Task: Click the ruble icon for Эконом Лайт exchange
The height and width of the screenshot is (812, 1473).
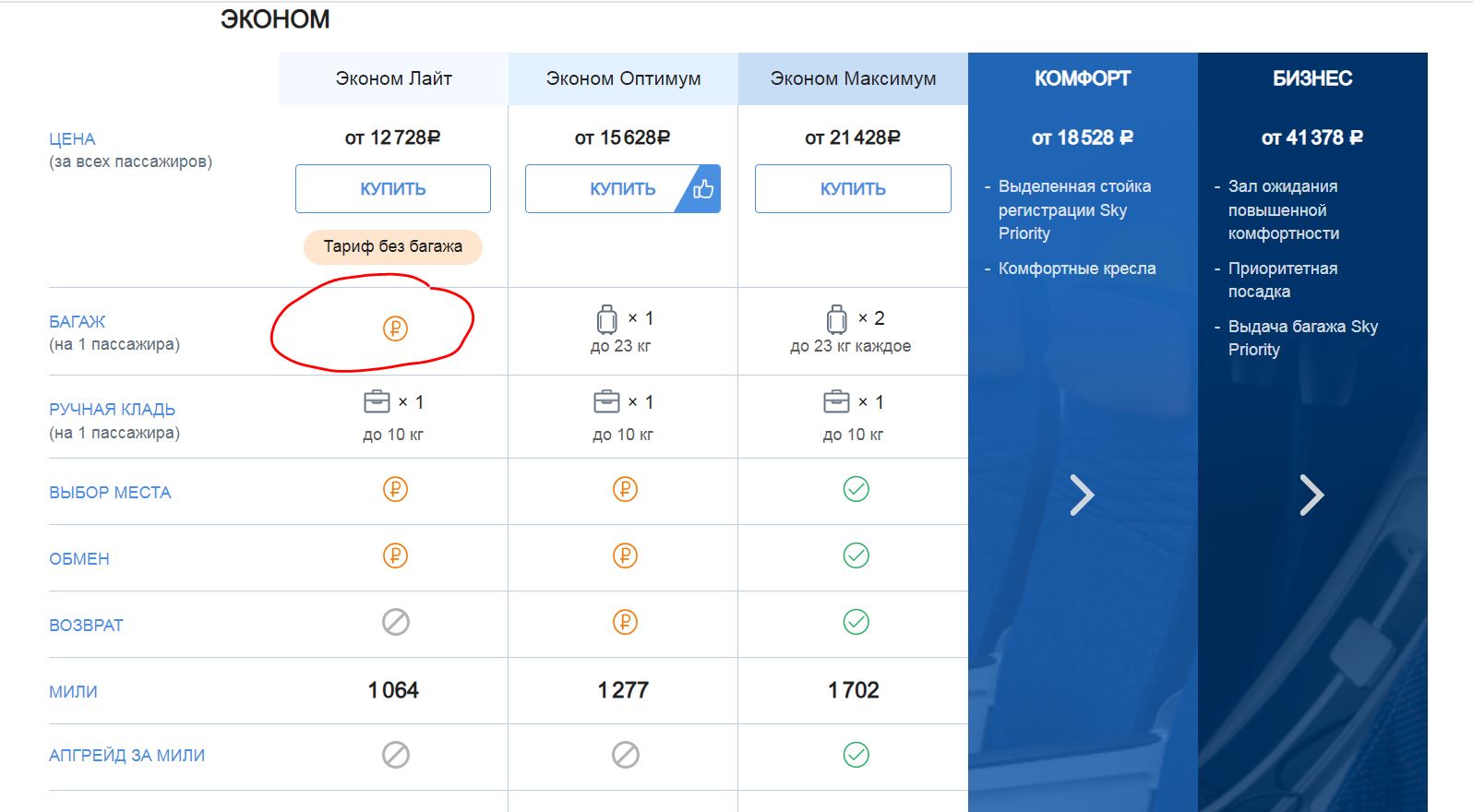Action: 395,555
